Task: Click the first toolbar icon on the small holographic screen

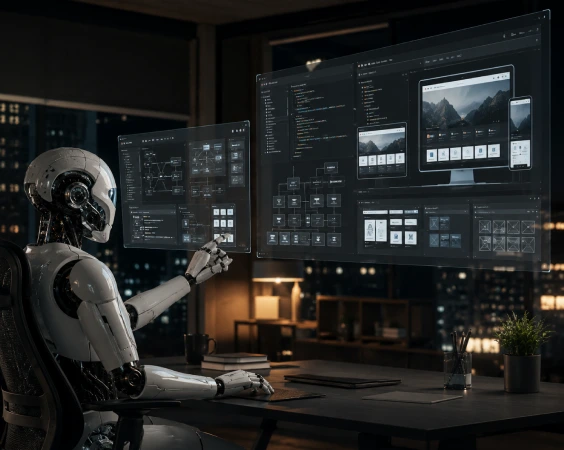Action: (143, 141)
